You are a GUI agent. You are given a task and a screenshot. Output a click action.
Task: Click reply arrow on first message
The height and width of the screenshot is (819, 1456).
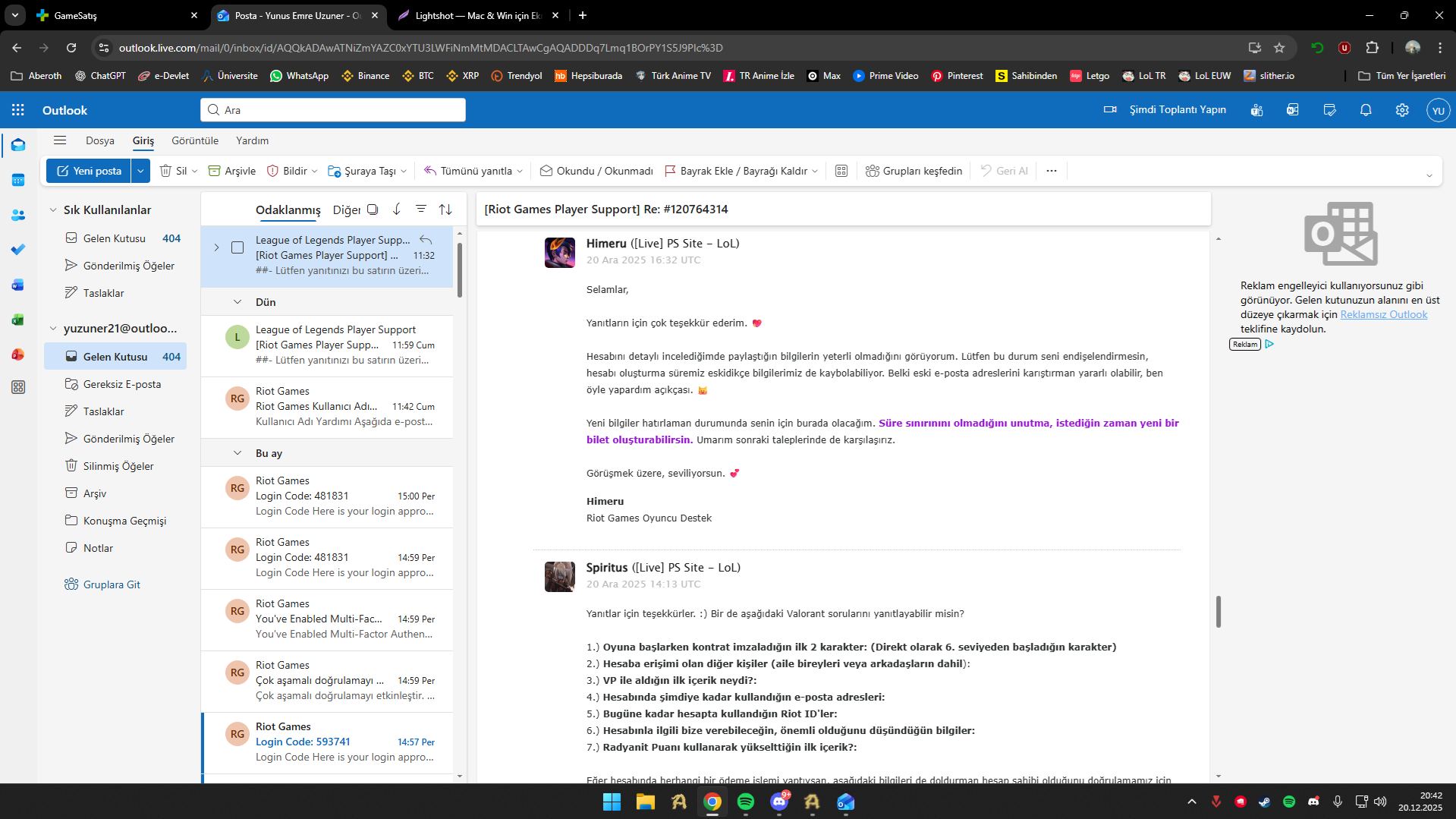tap(426, 240)
